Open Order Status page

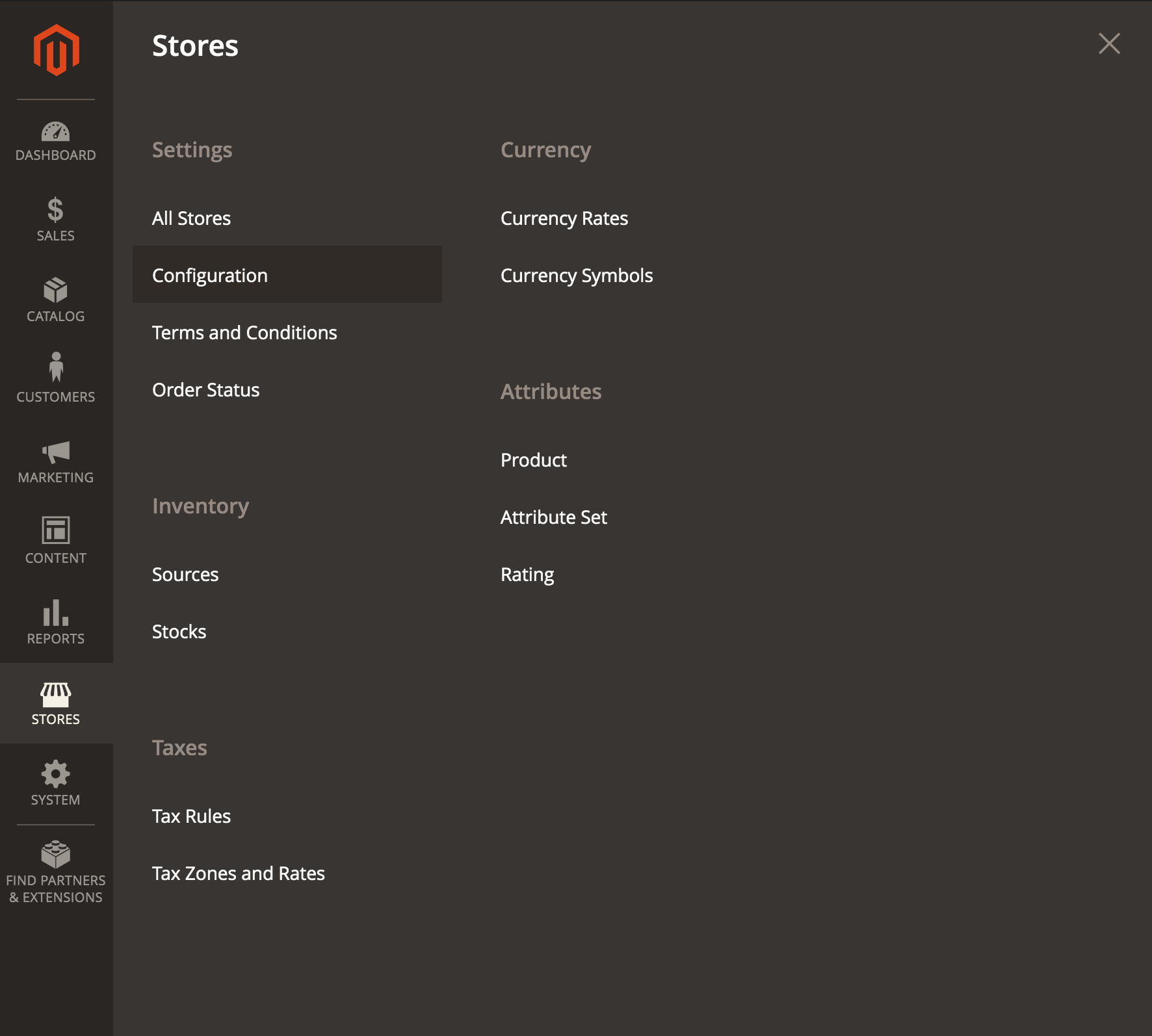coord(205,390)
